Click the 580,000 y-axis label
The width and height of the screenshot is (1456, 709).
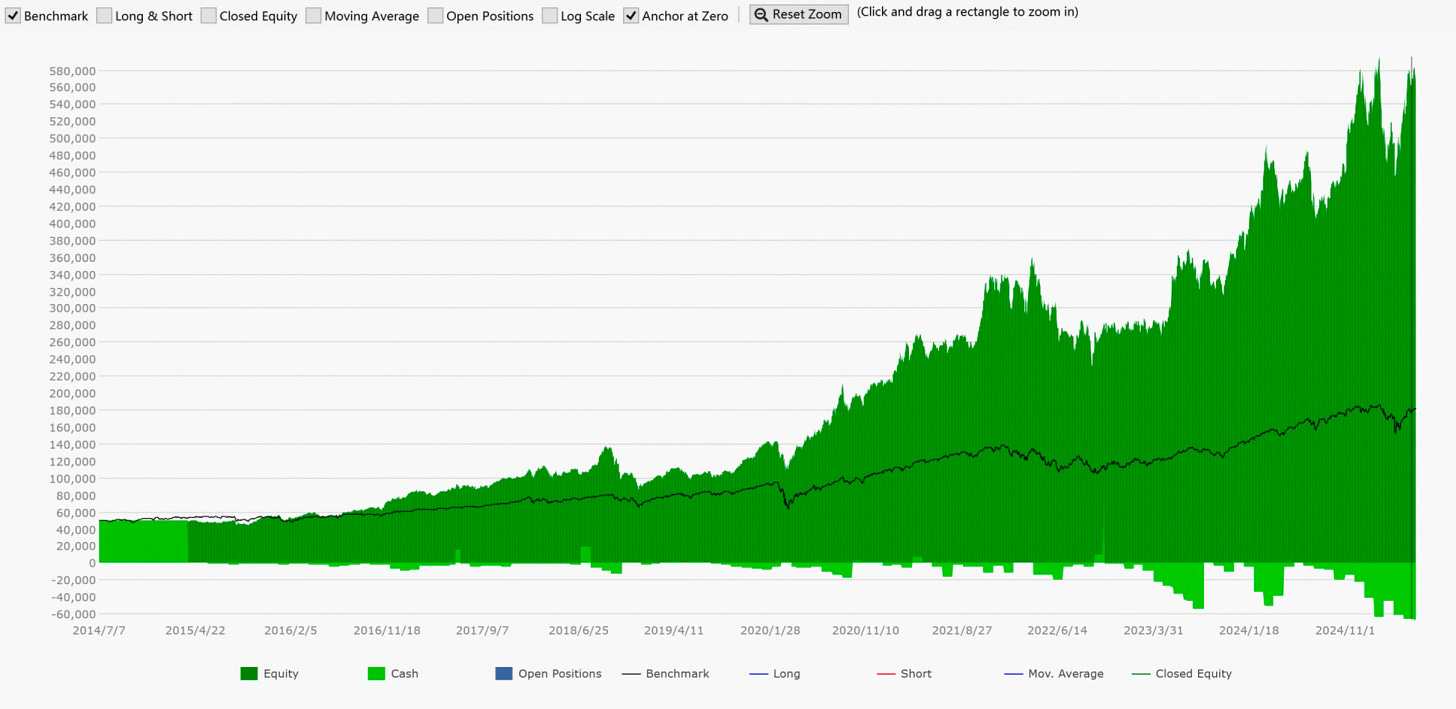(72, 71)
